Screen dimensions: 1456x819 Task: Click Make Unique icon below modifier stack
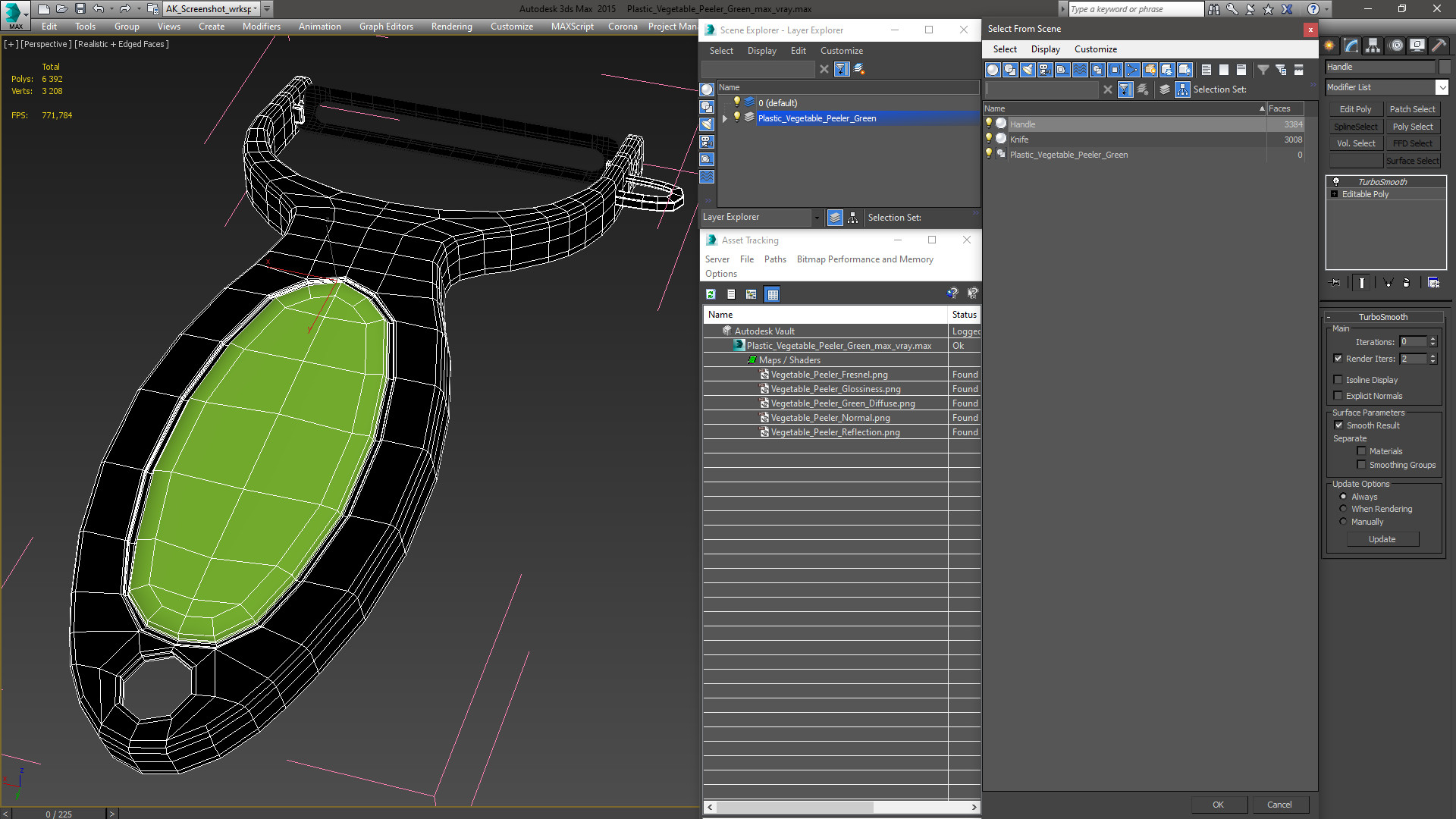point(1388,283)
